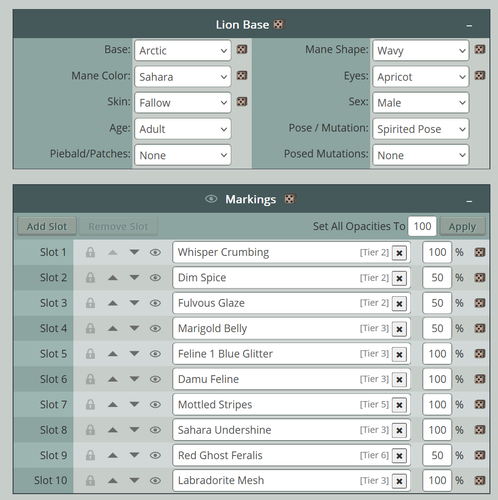This screenshot has width=498, height=500.
Task: Toggle the eye icon in Markings header
Action: [211, 199]
